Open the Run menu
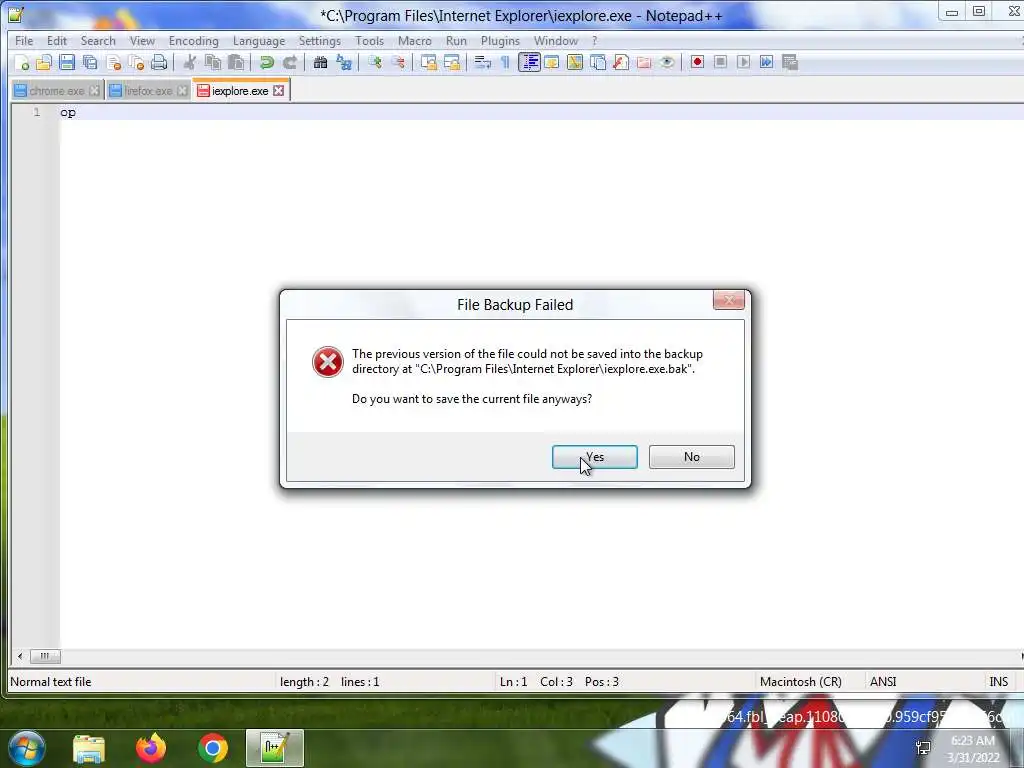The height and width of the screenshot is (768, 1024). point(456,40)
